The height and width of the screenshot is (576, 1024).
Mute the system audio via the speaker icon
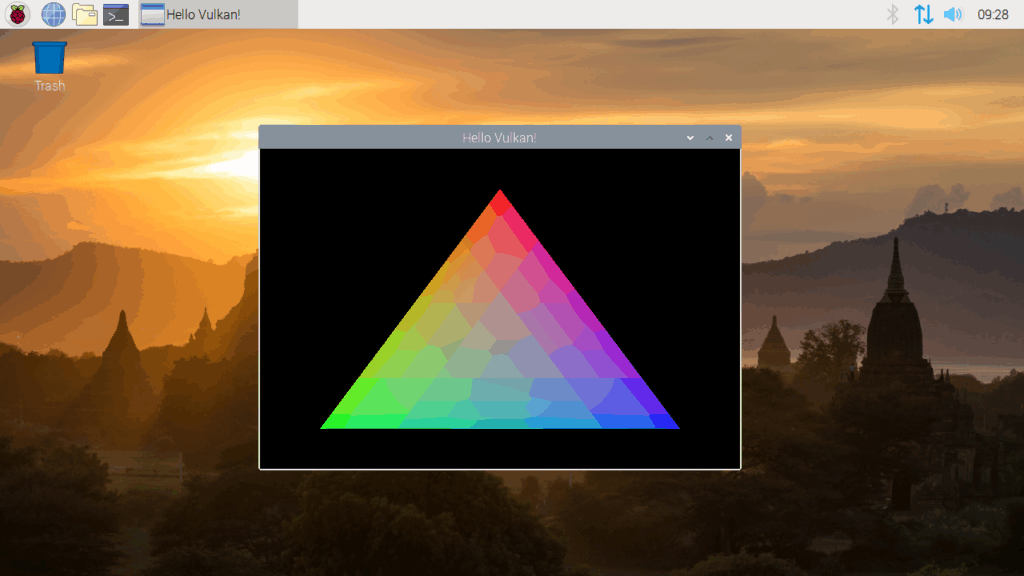[x=953, y=14]
